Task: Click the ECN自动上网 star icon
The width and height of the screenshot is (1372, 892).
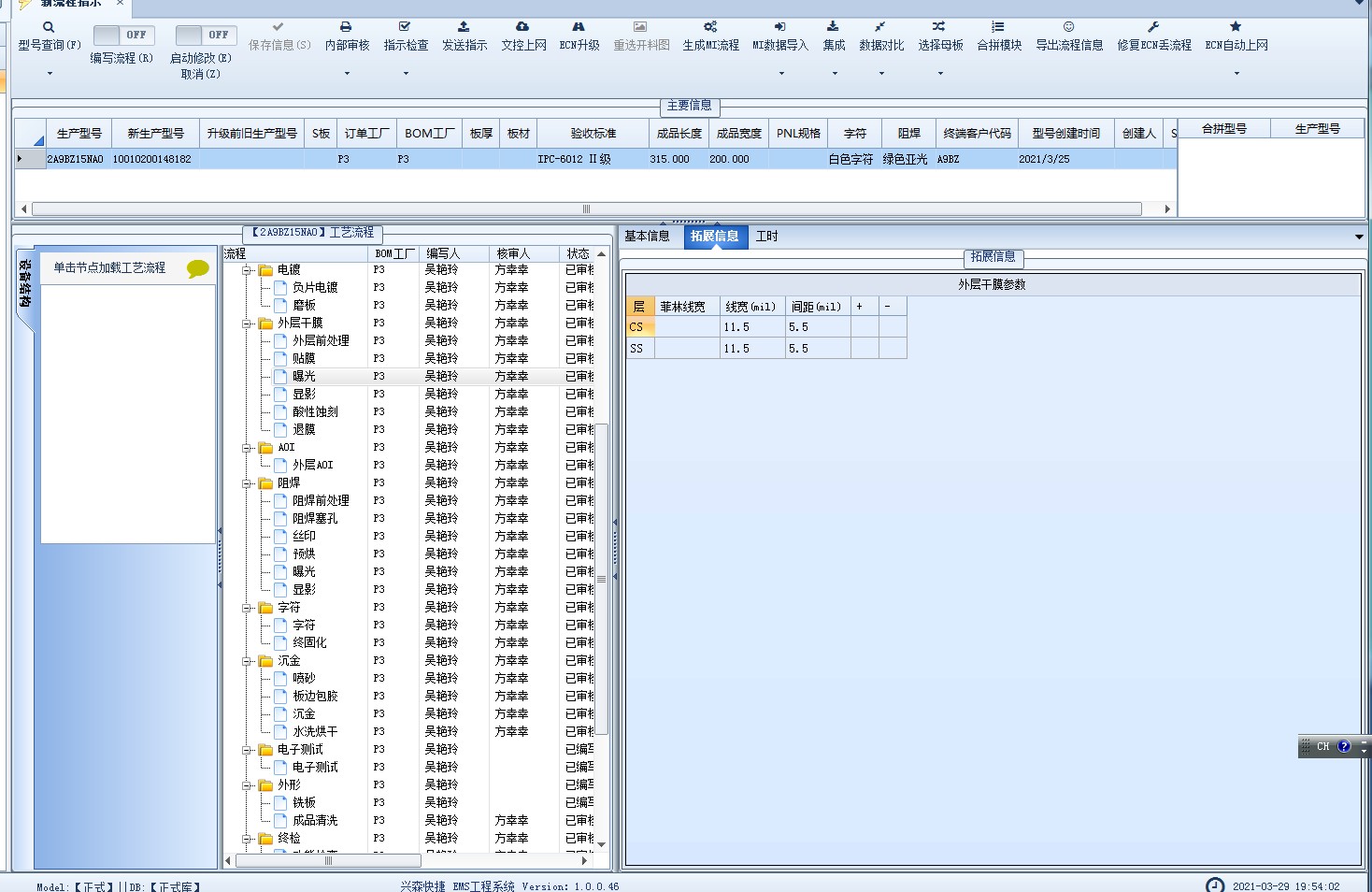Action: click(1236, 27)
